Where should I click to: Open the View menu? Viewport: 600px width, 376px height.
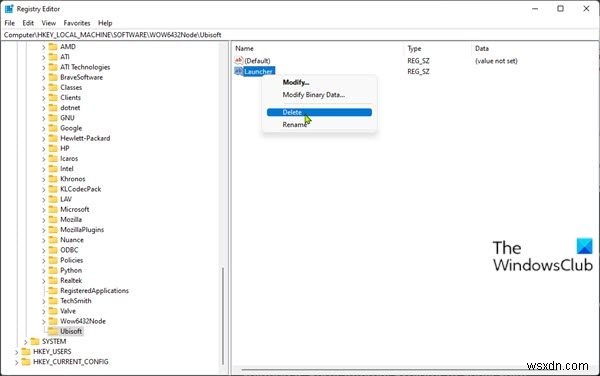(49, 23)
